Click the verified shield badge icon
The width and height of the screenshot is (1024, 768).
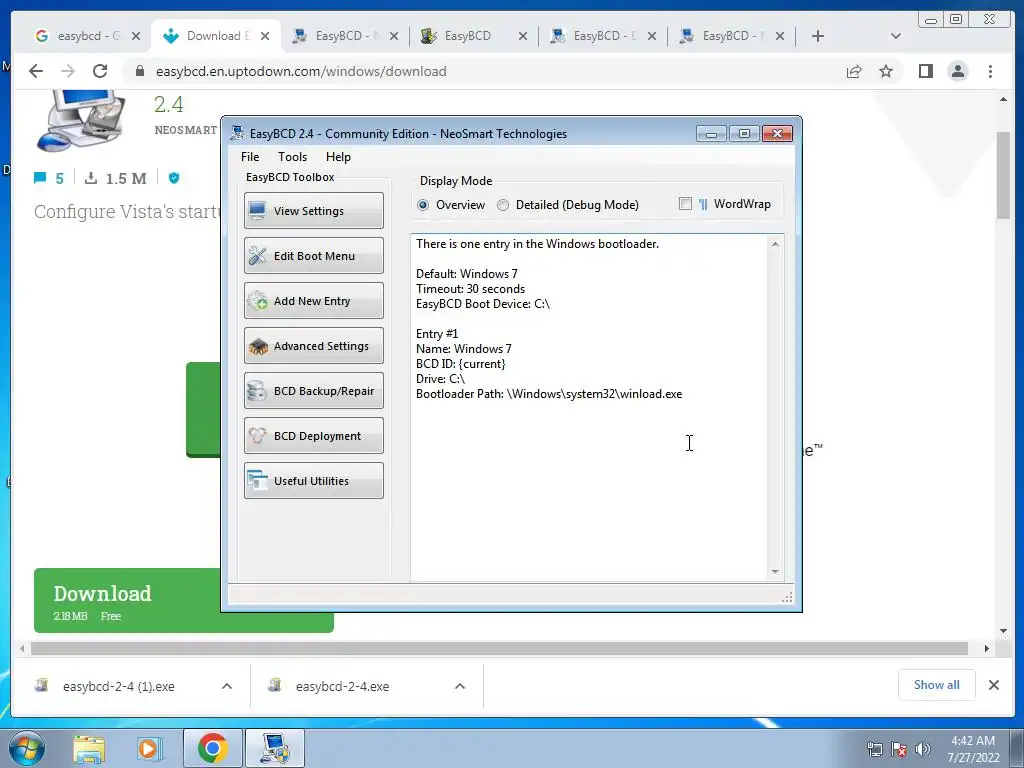(174, 178)
